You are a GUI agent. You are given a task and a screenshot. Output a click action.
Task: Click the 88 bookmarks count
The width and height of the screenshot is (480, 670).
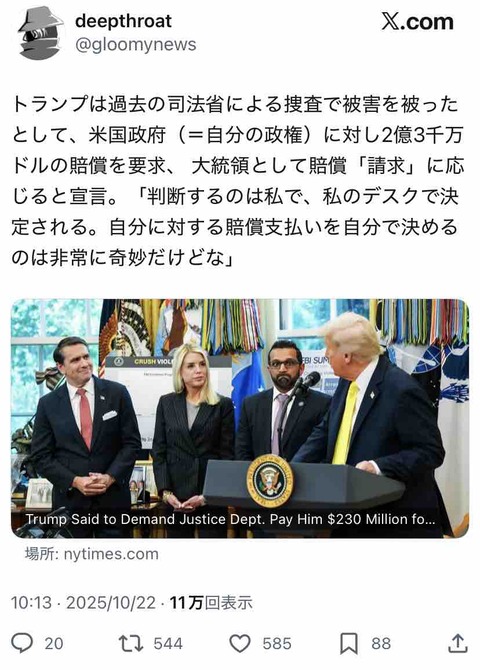pos(381,644)
